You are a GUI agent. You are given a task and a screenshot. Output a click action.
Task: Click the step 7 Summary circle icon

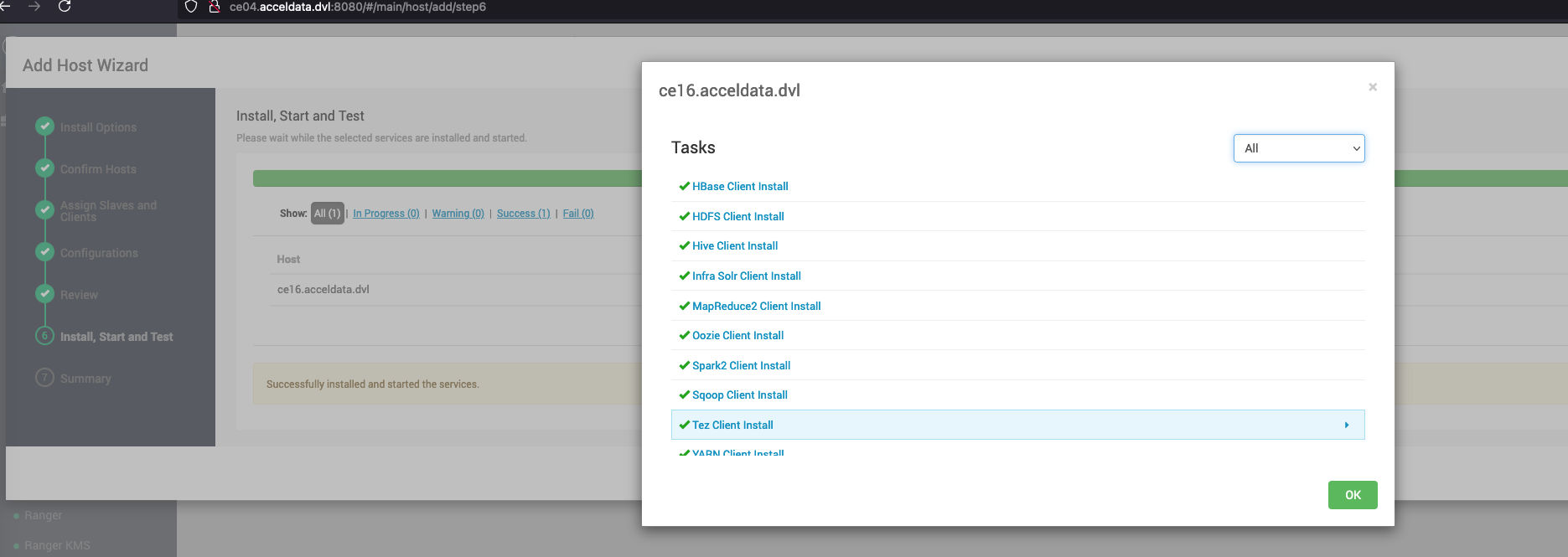(45, 378)
